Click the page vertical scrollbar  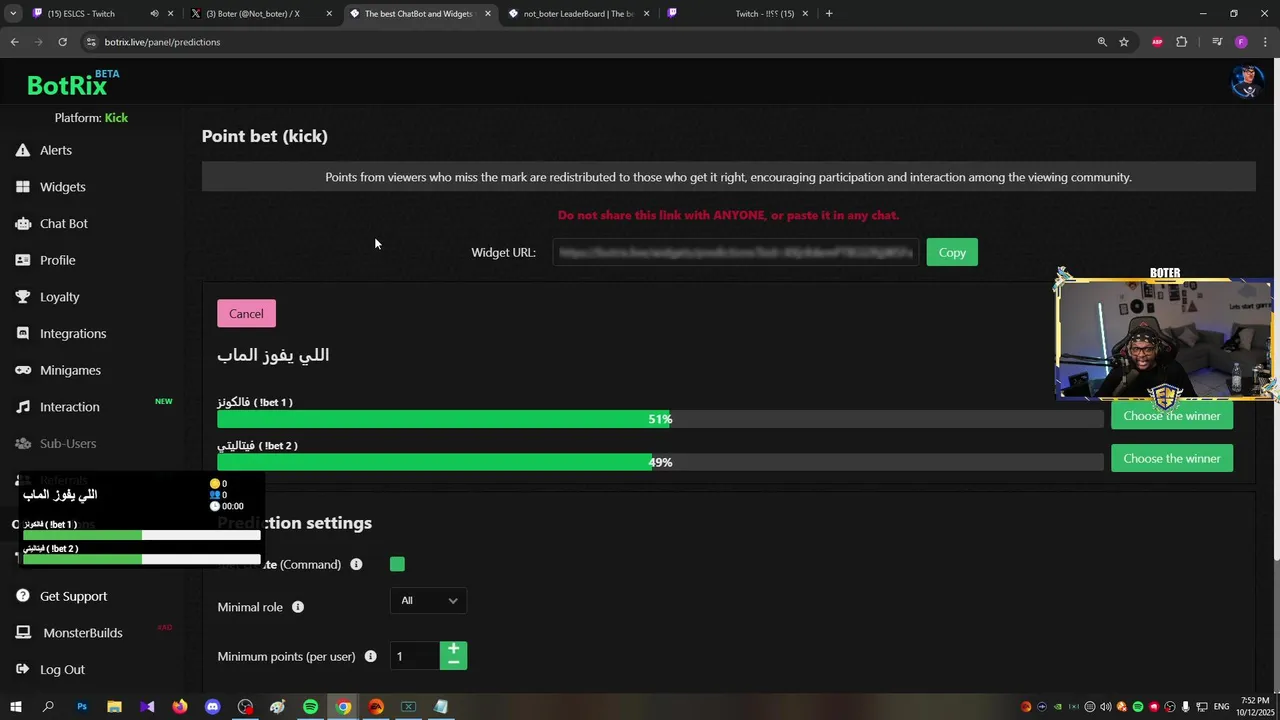pyautogui.click(x=1275, y=310)
